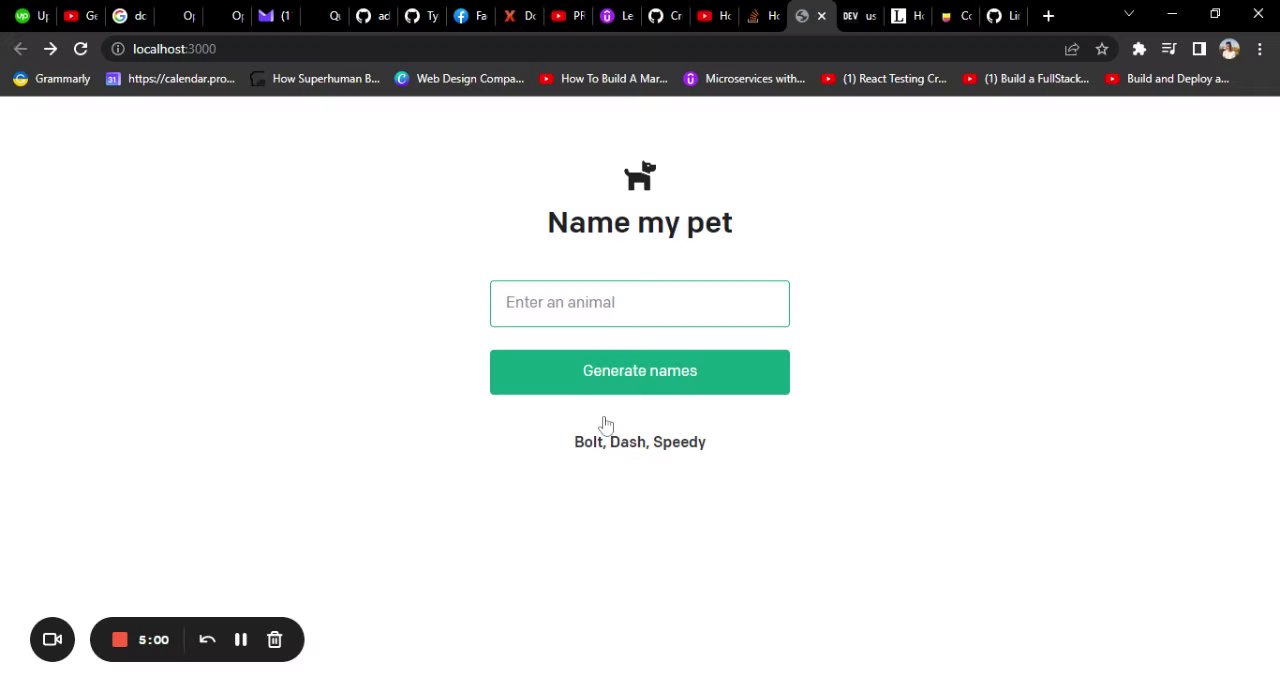
Task: Click the Enter an animal input field
Action: pyautogui.click(x=640, y=303)
